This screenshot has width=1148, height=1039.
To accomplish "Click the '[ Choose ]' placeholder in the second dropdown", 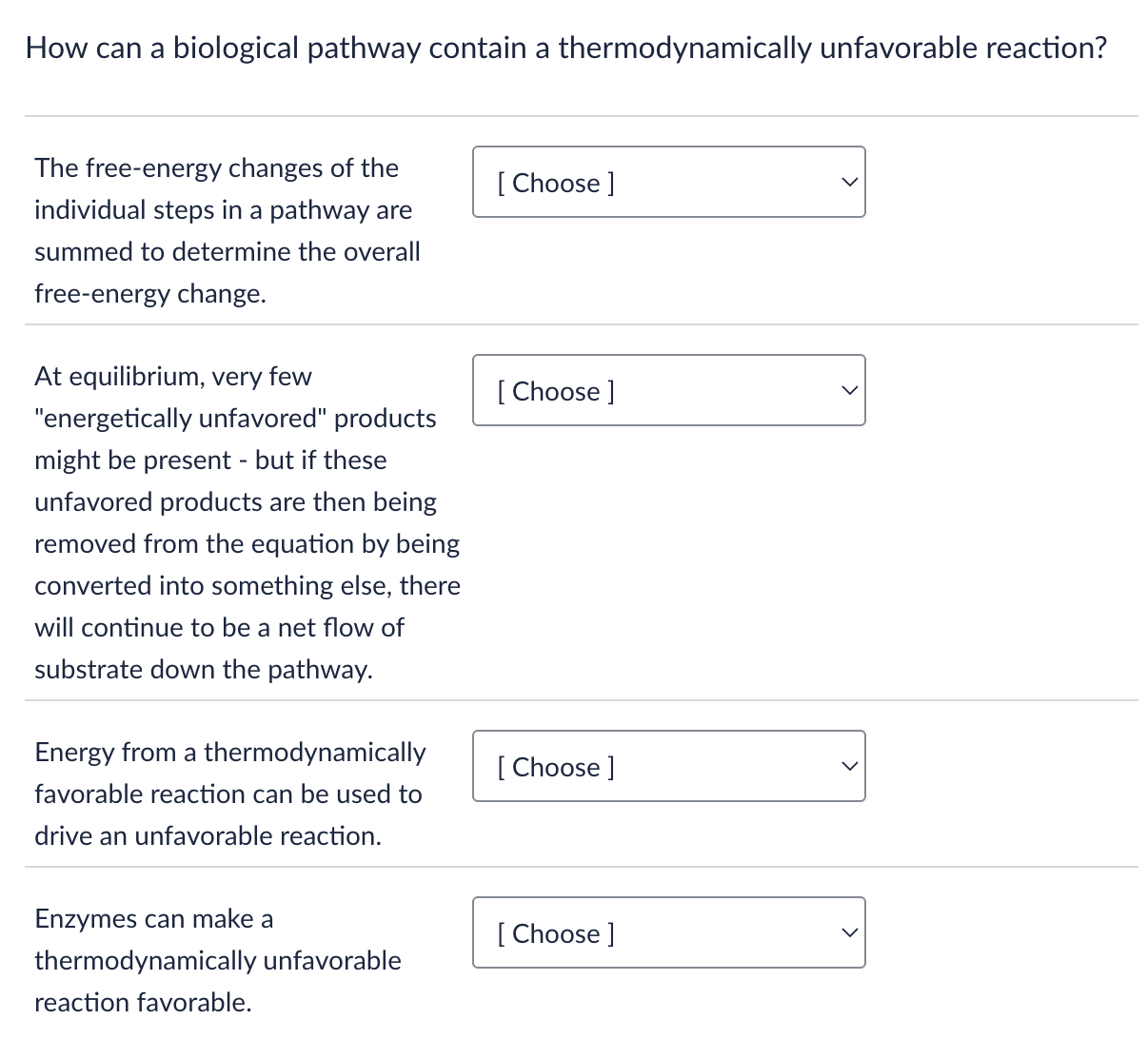I will tap(556, 391).
